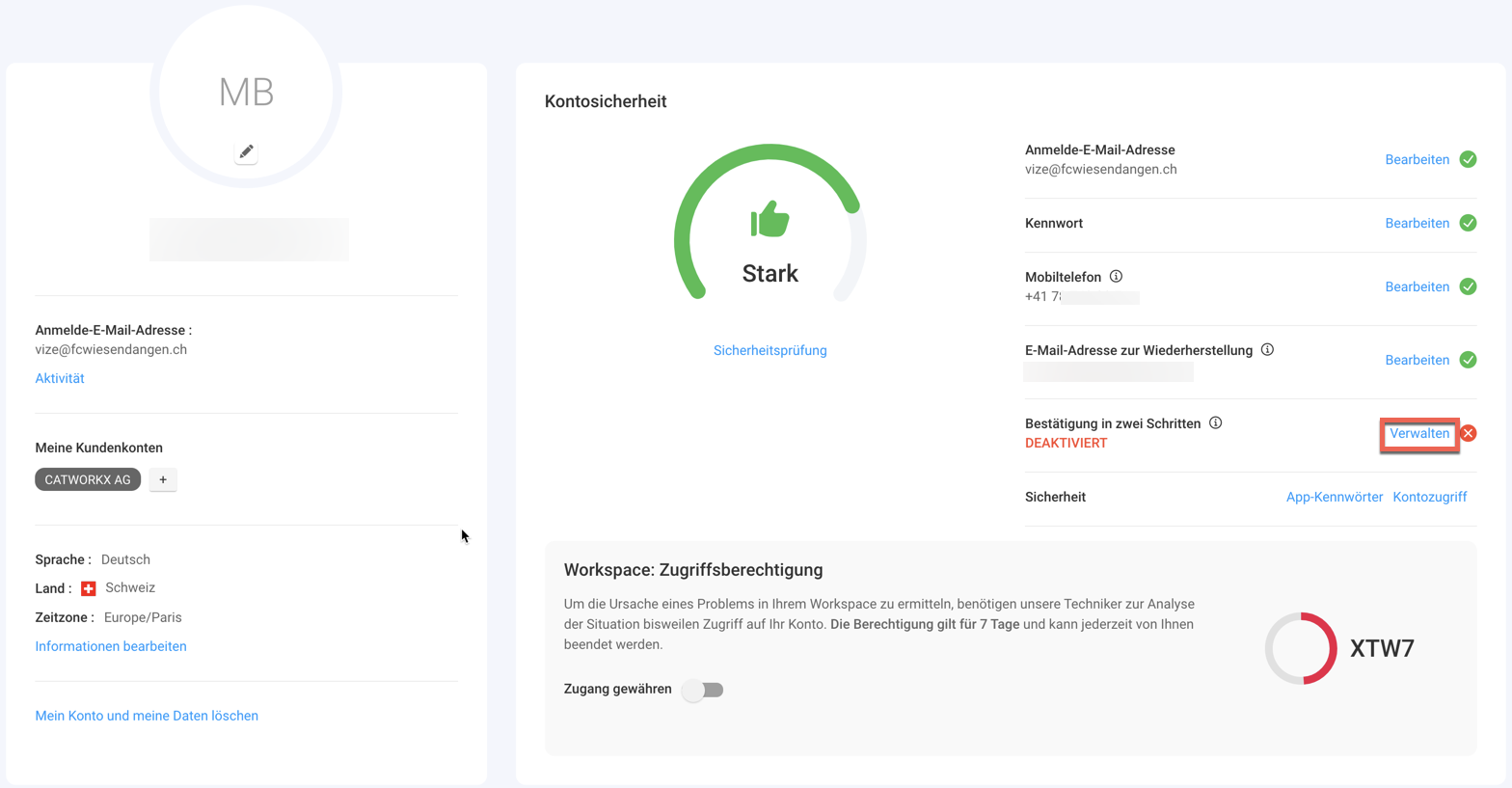Screen dimensions: 1512x788
Task: Click the pencil icon to edit profile picture
Action: [246, 152]
